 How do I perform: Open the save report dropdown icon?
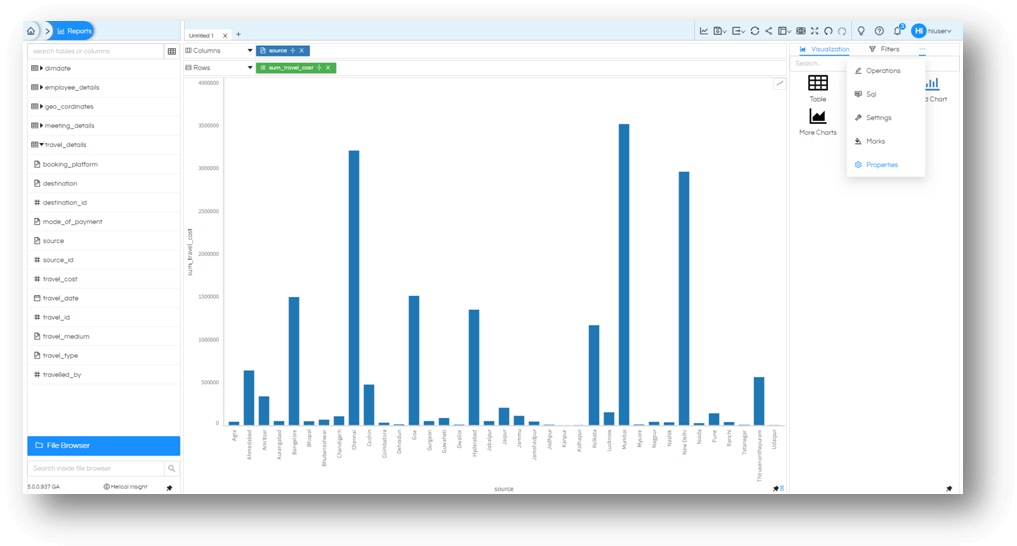720,30
